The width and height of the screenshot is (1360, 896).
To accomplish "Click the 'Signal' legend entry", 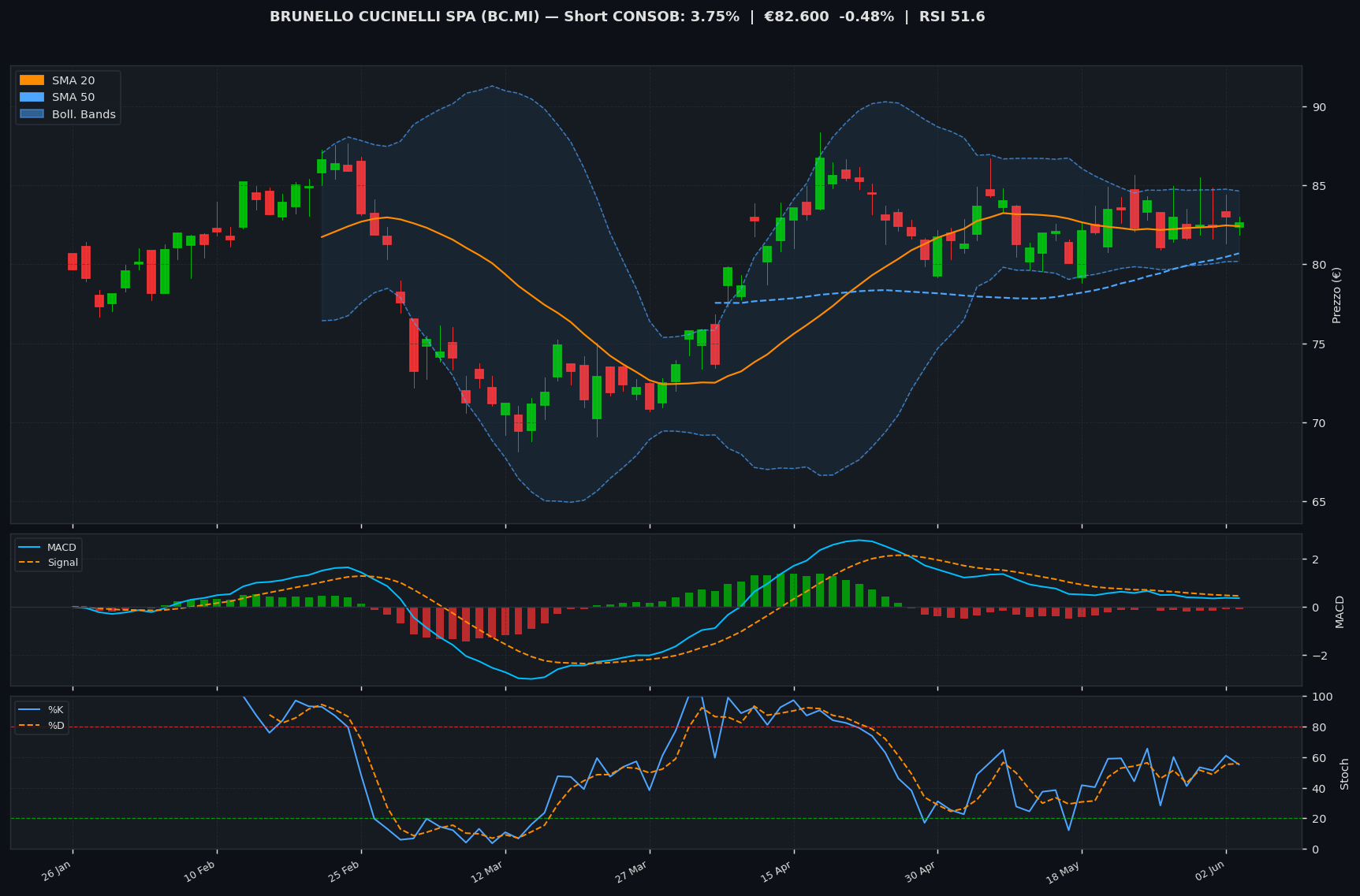I will coord(48,563).
